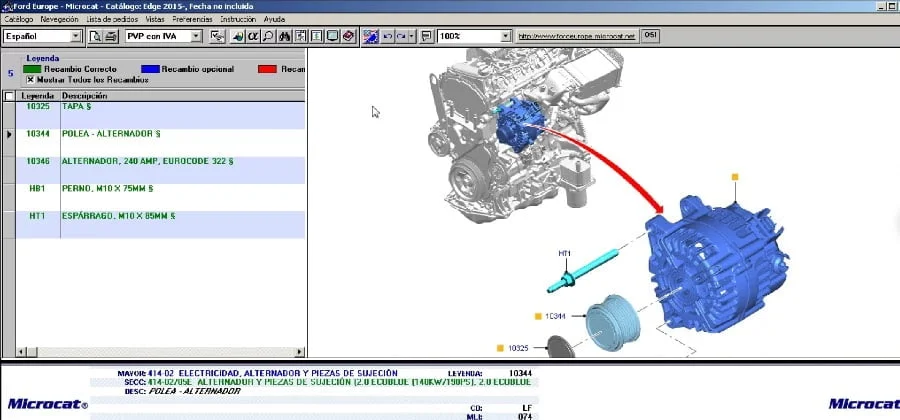This screenshot has width=900, height=420.
Task: Click the green Recambio Correcto swatch
Action: [32, 69]
